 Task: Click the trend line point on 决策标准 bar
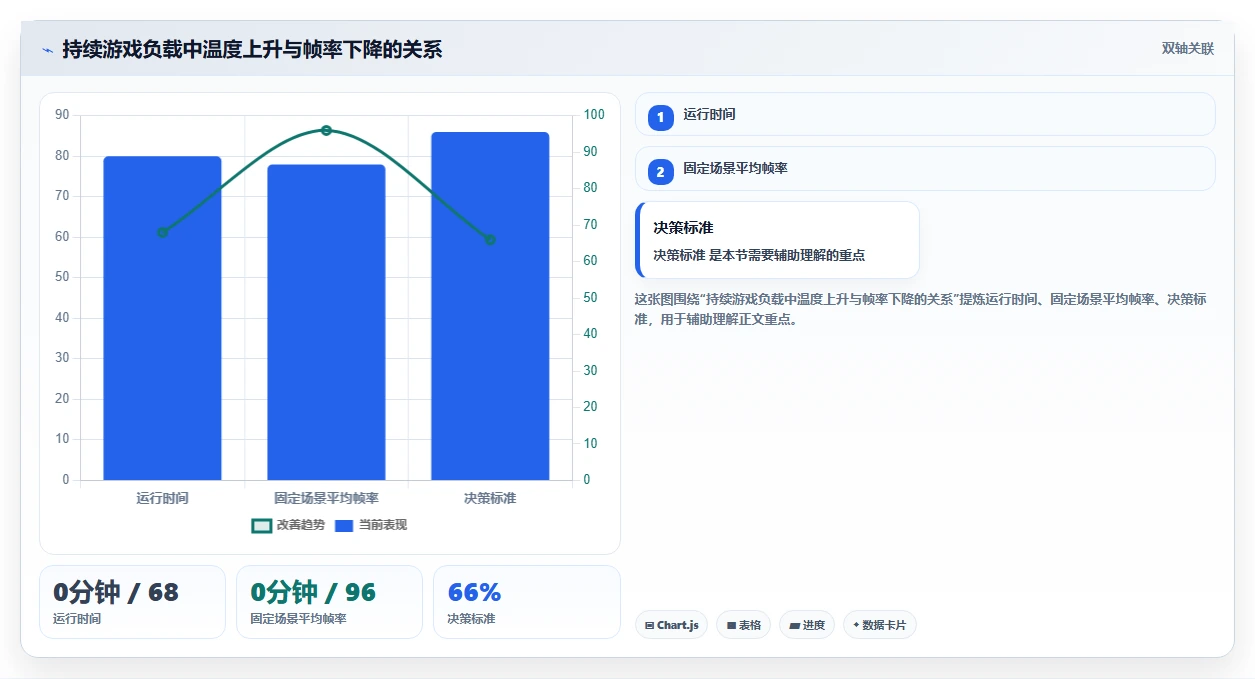coord(490,239)
